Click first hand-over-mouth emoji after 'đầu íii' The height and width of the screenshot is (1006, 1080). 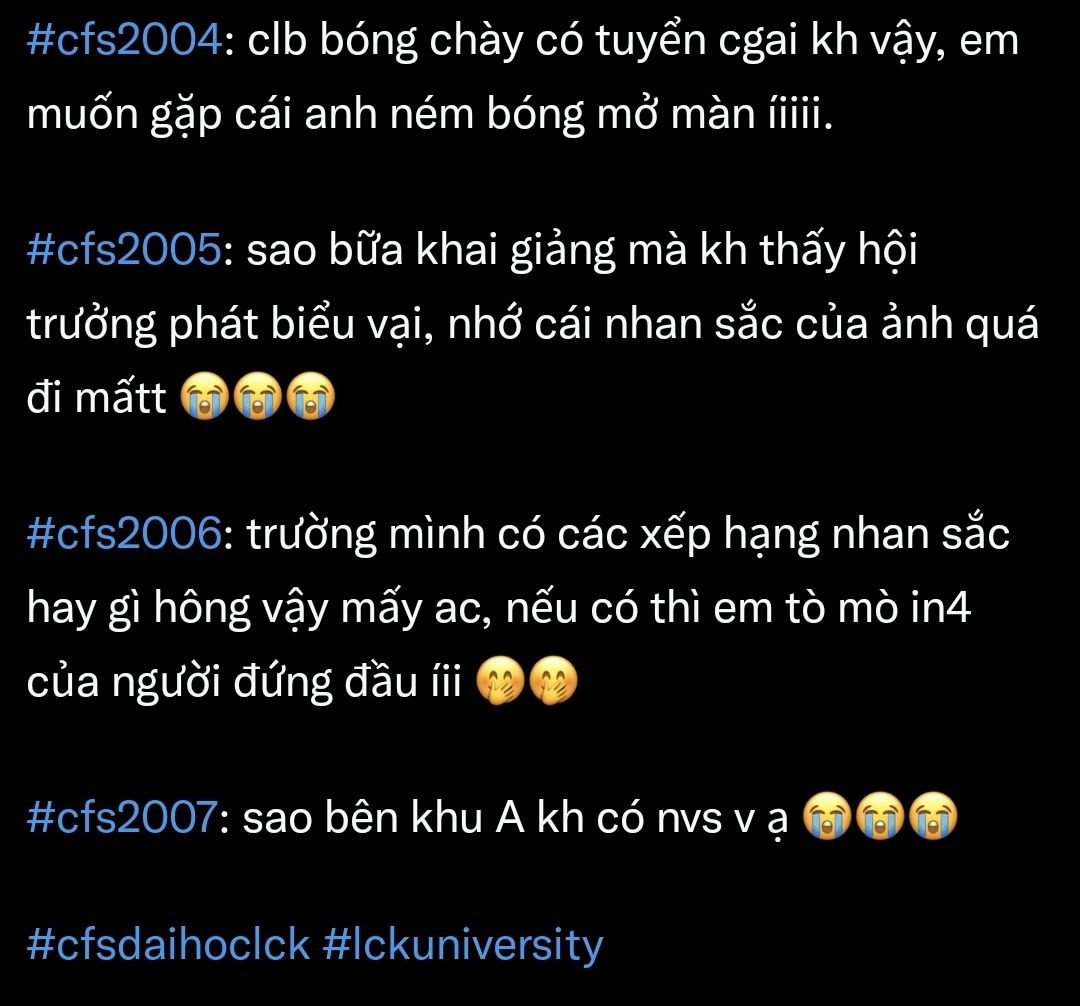[501, 681]
